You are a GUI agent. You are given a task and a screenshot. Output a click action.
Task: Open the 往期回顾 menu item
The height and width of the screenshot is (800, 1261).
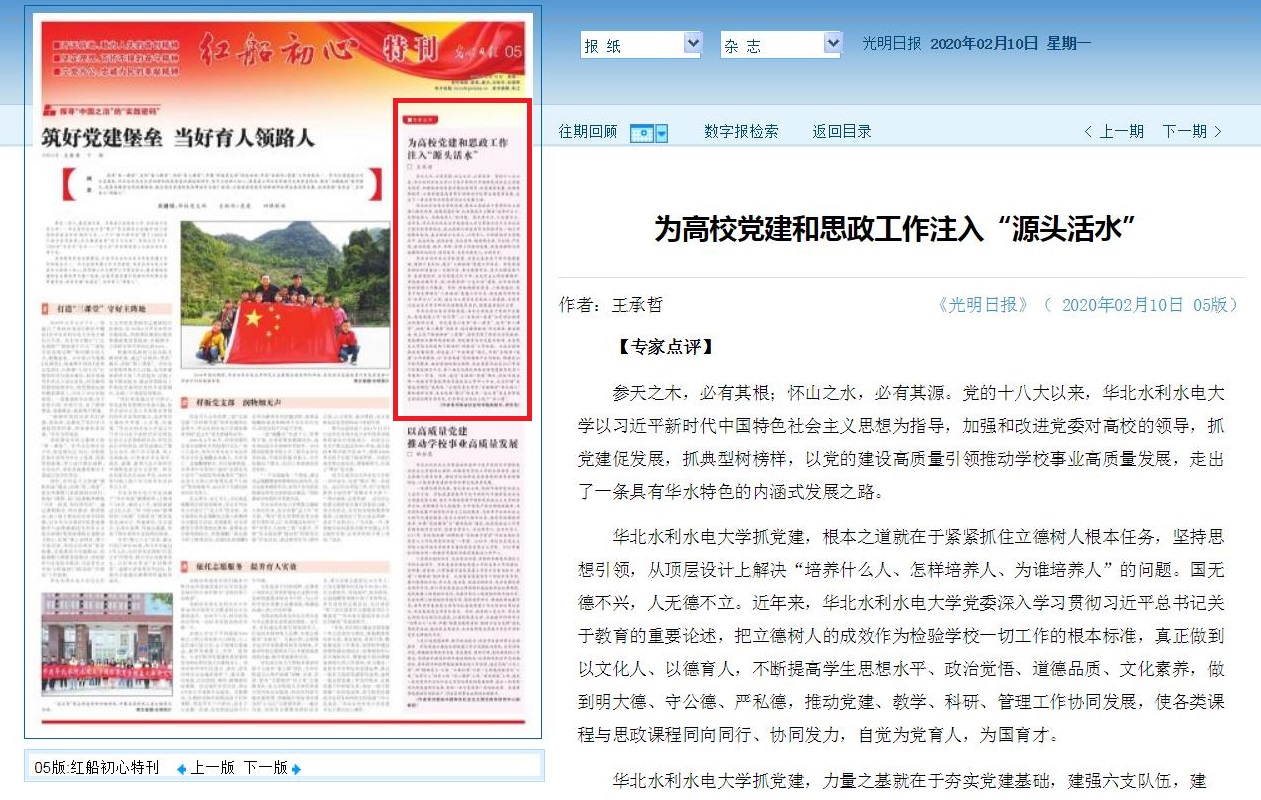[586, 130]
